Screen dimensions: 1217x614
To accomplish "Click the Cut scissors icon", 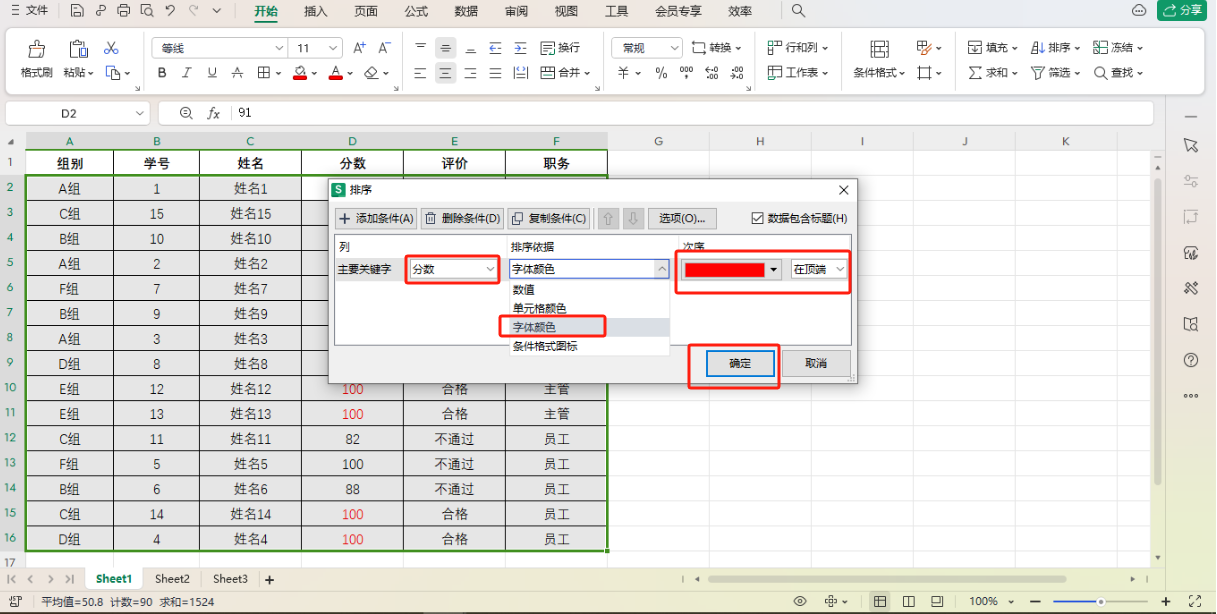I will tap(111, 48).
